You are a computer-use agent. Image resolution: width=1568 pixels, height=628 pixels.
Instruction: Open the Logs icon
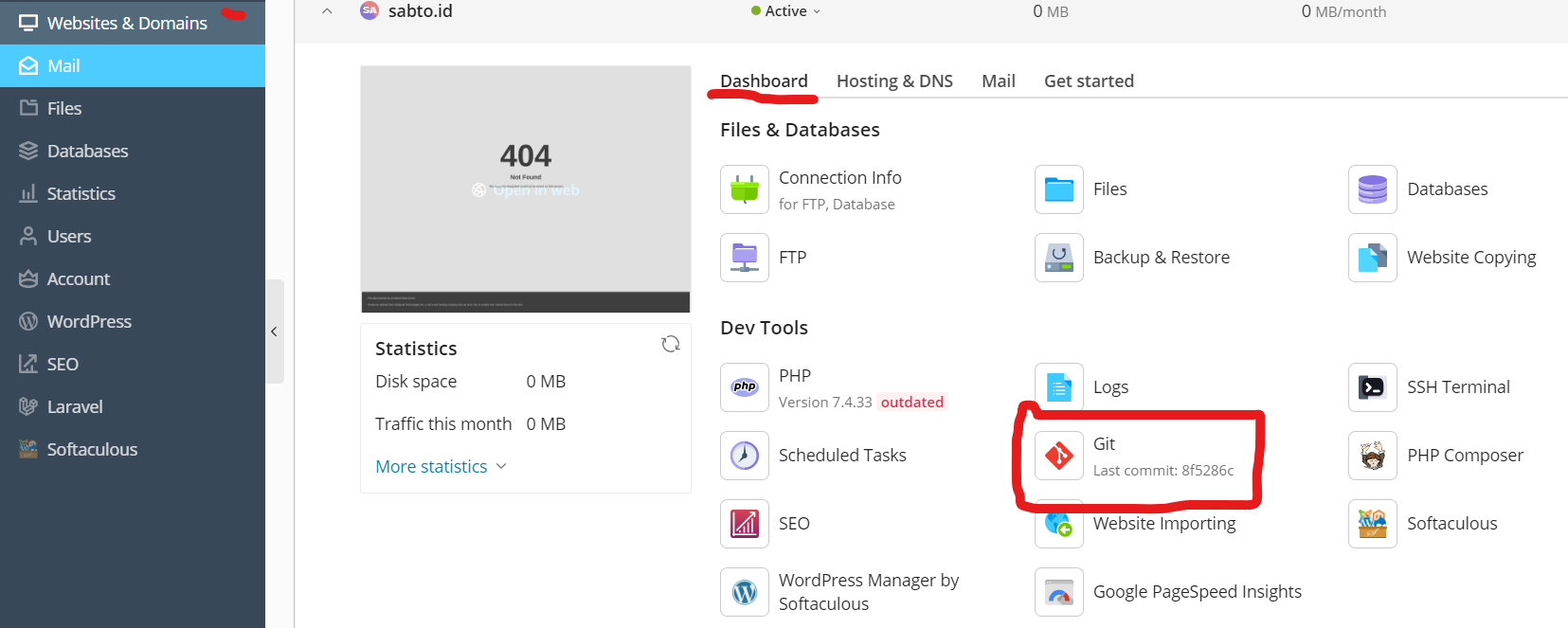1059,387
